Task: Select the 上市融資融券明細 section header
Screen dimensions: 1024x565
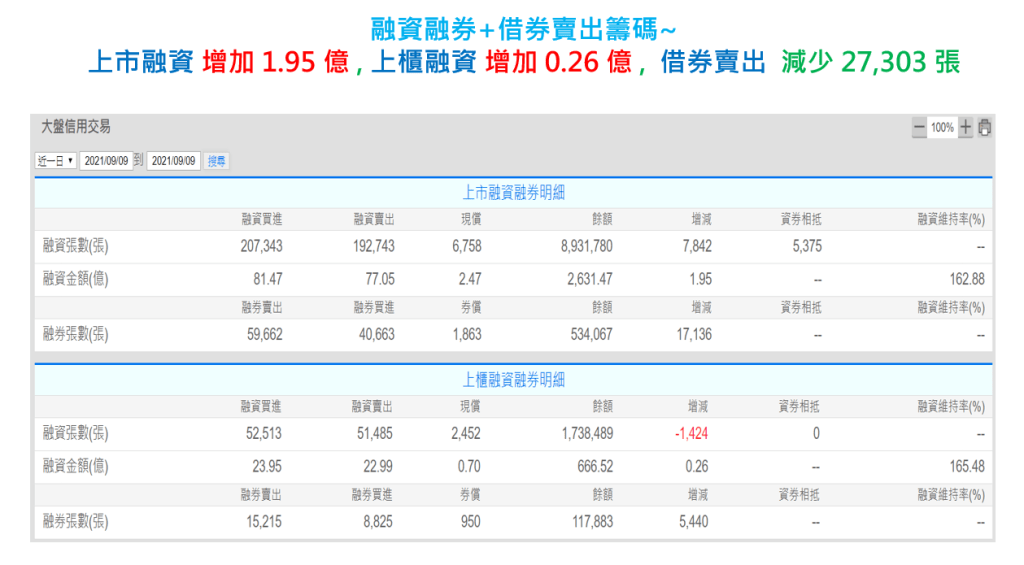Action: 513,193
